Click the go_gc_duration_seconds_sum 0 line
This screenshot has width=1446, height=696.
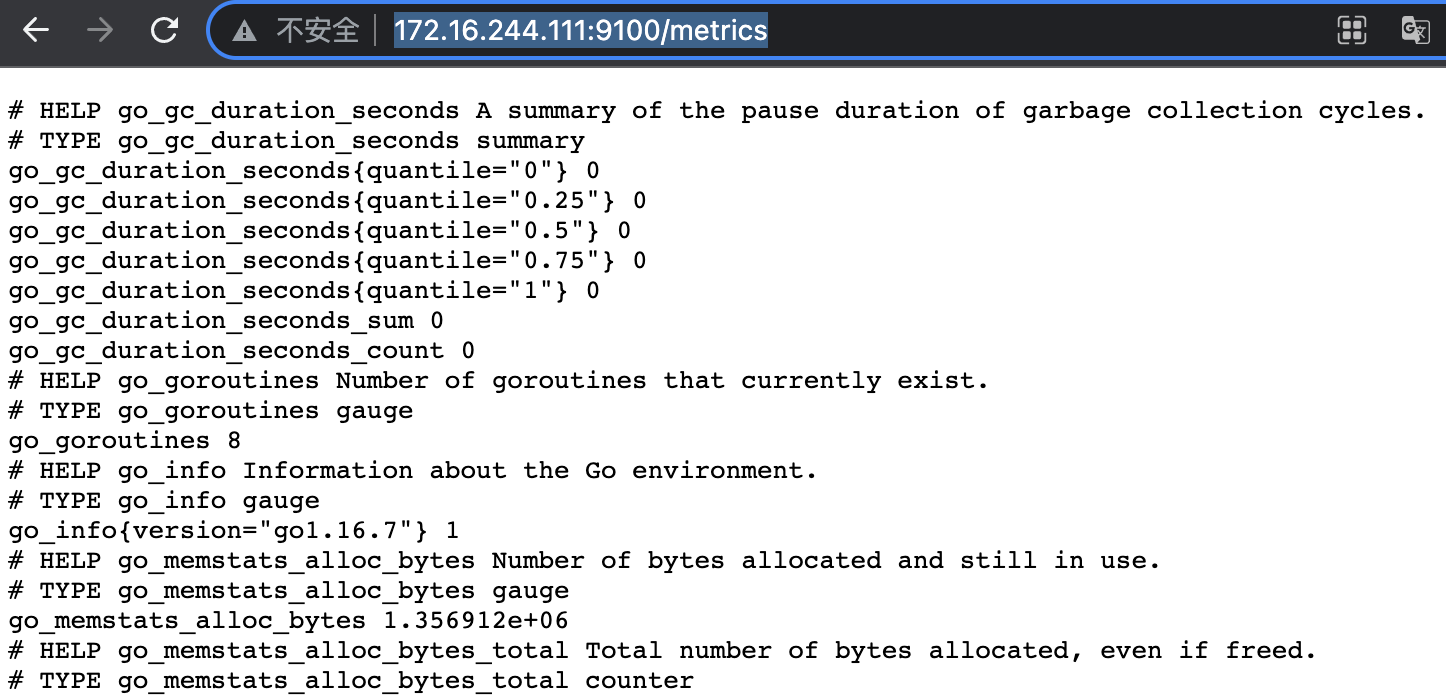pyautogui.click(x=226, y=321)
